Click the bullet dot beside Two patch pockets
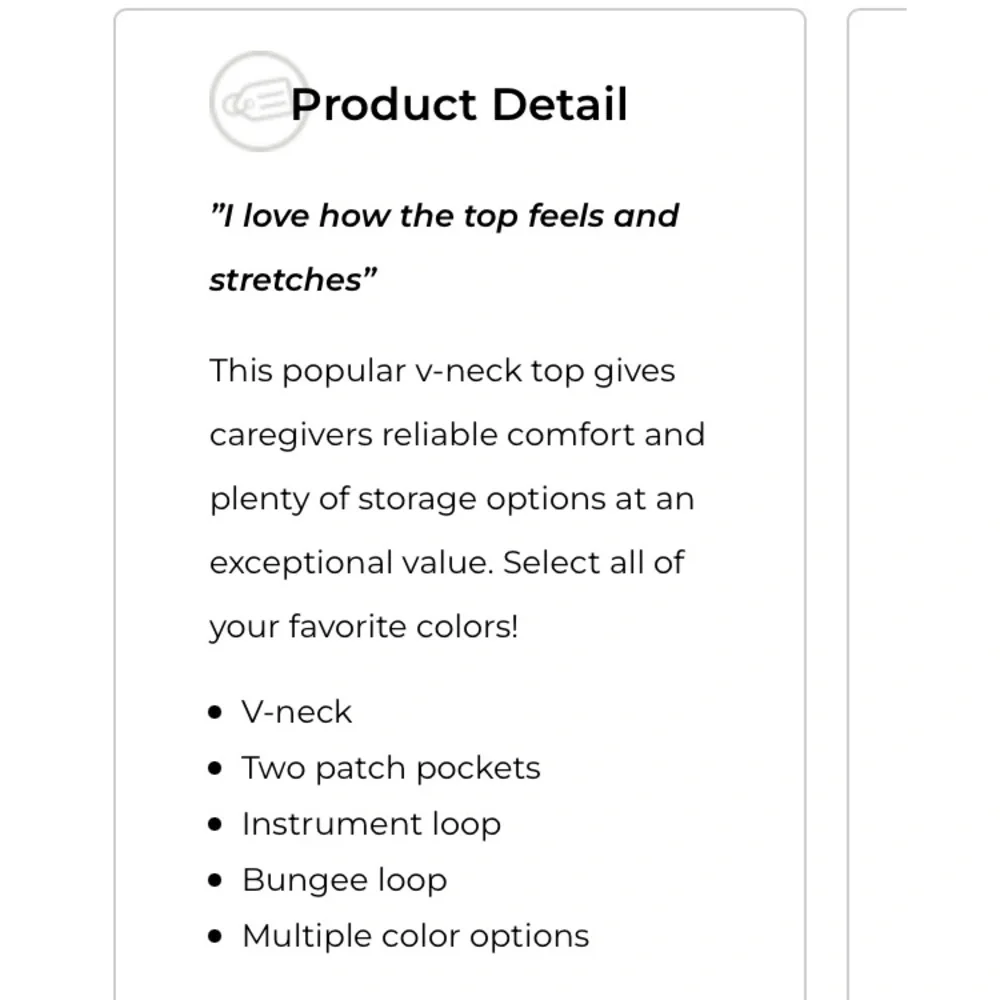 (216, 769)
